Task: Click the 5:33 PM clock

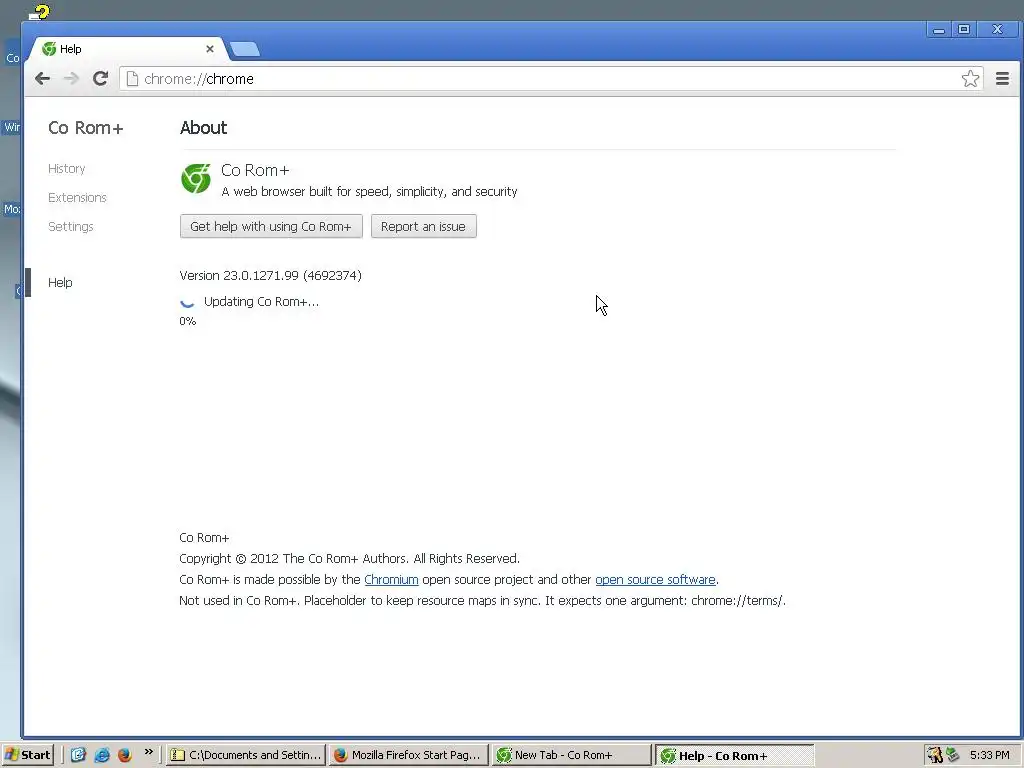Action: pyautogui.click(x=990, y=755)
